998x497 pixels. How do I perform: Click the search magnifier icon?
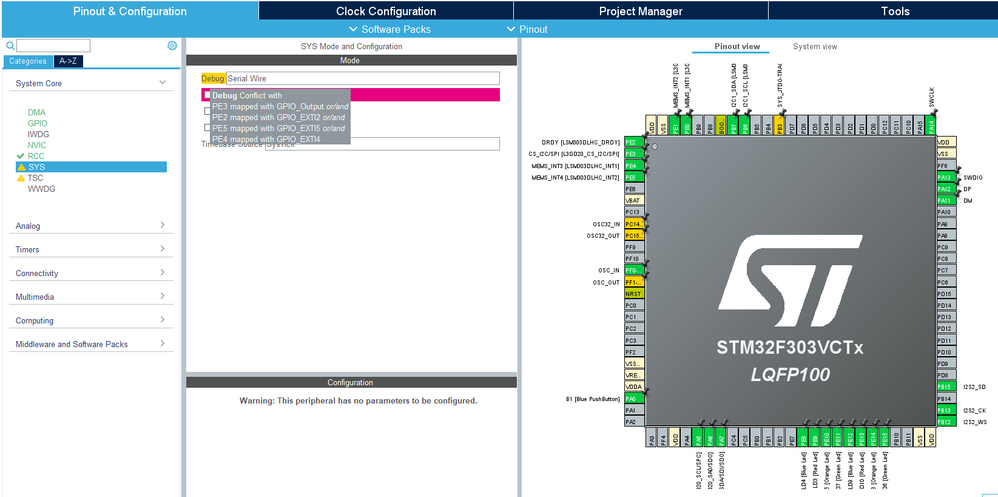[10, 46]
